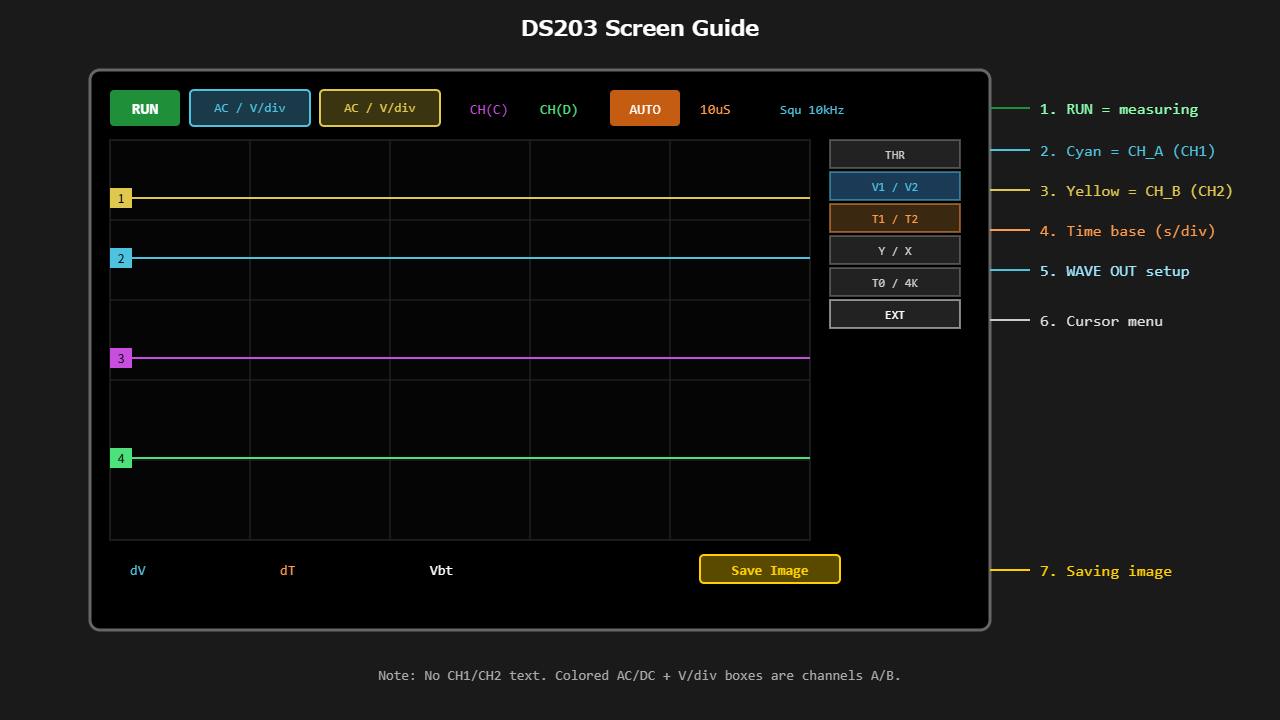Click the cyan channel 2 trace marker
1280x720 pixels.
pyautogui.click(x=121, y=258)
